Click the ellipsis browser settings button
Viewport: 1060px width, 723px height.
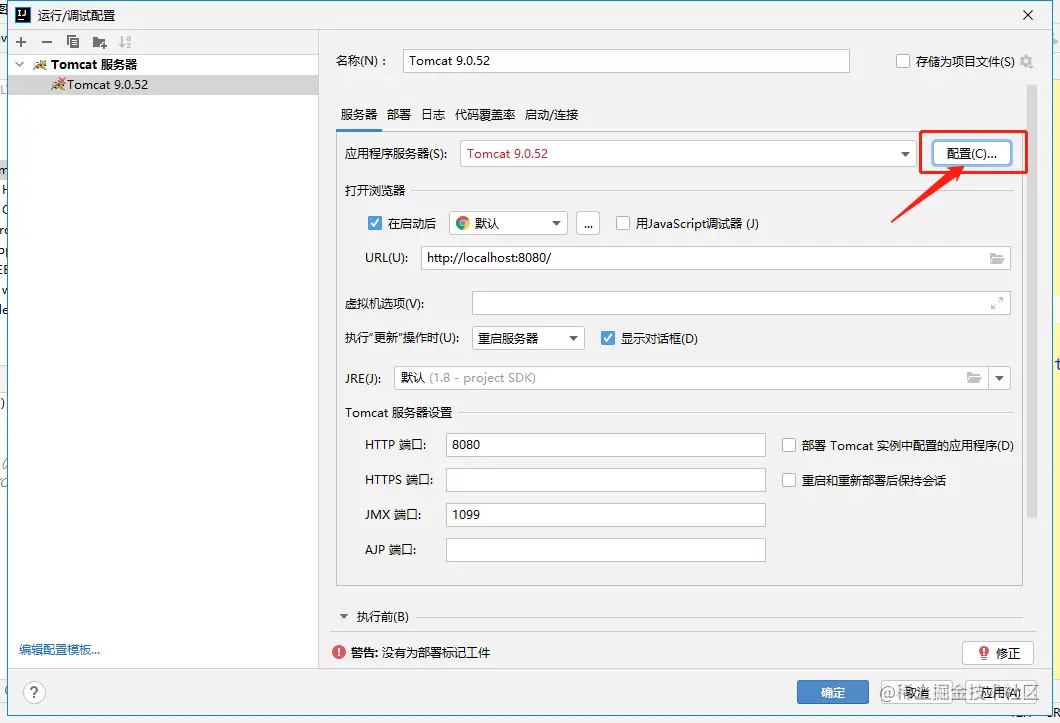click(x=587, y=223)
